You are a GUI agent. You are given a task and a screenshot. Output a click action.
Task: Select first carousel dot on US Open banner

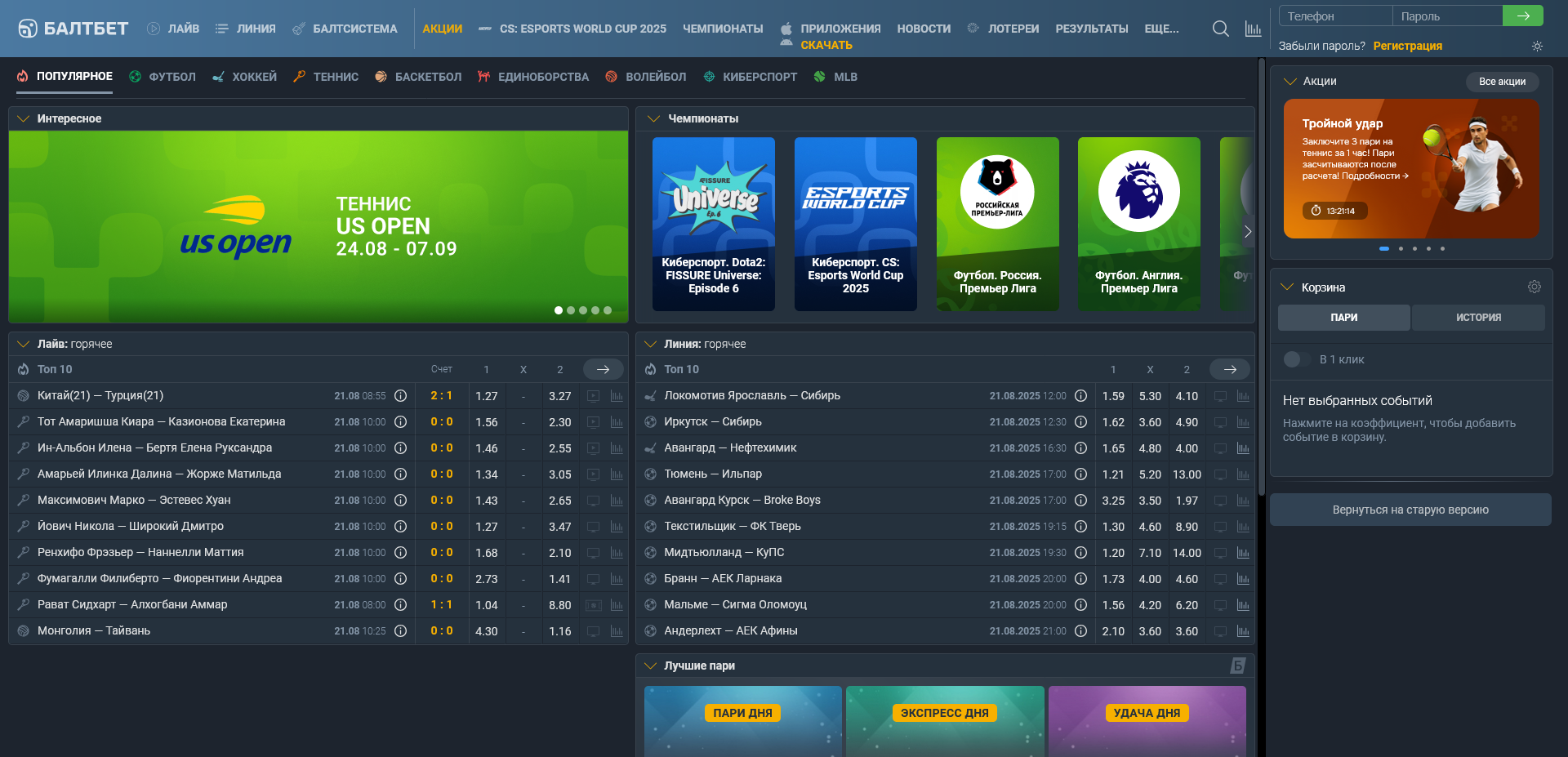point(559,310)
